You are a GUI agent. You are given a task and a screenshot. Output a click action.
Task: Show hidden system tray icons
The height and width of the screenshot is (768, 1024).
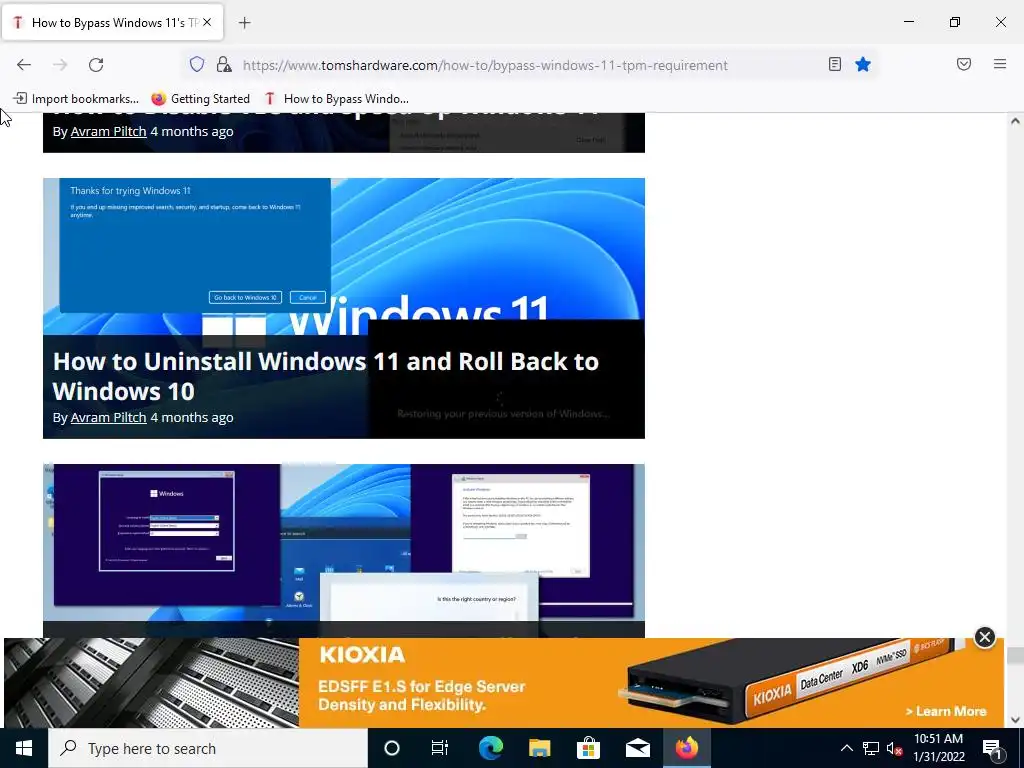click(x=846, y=748)
